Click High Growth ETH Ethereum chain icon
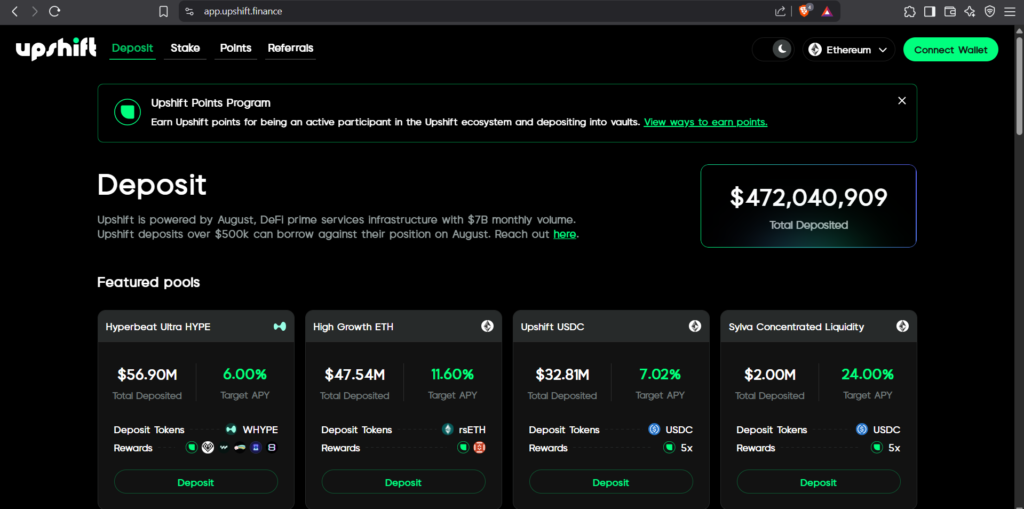This screenshot has width=1024, height=509. click(x=487, y=326)
